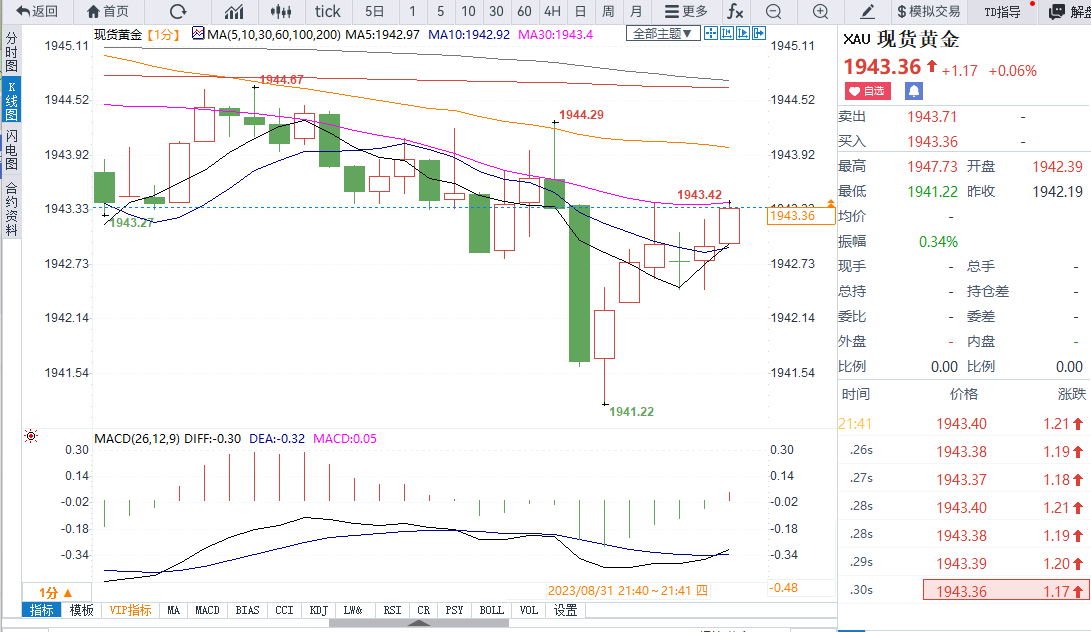Select the candlestick chart type icon
The height and width of the screenshot is (632, 1091).
tap(280, 11)
